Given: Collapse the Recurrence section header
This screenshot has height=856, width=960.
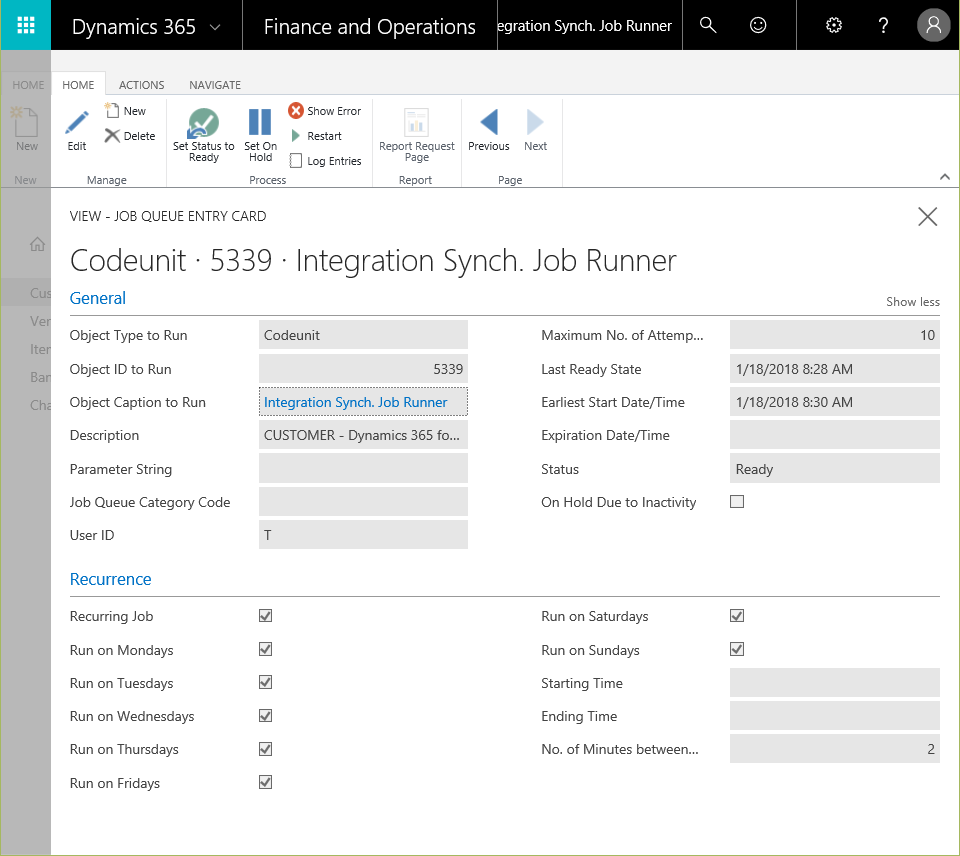Looking at the screenshot, I should [111, 579].
